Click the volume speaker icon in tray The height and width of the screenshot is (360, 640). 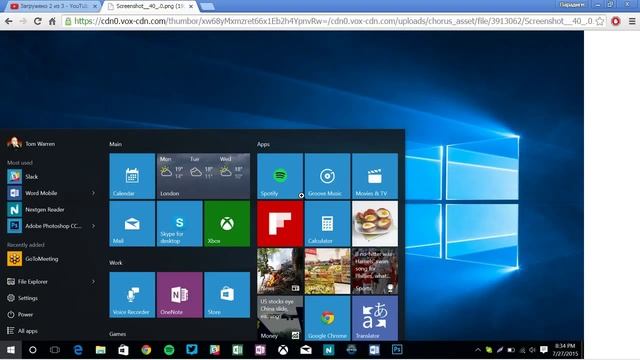point(532,350)
